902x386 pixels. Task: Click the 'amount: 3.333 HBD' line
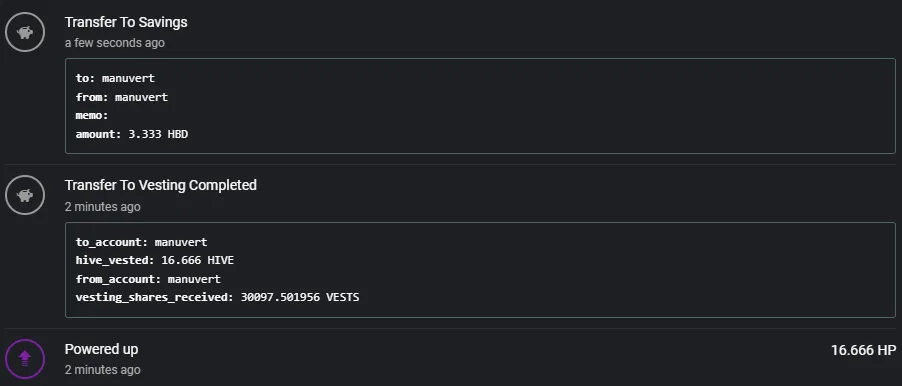click(132, 135)
